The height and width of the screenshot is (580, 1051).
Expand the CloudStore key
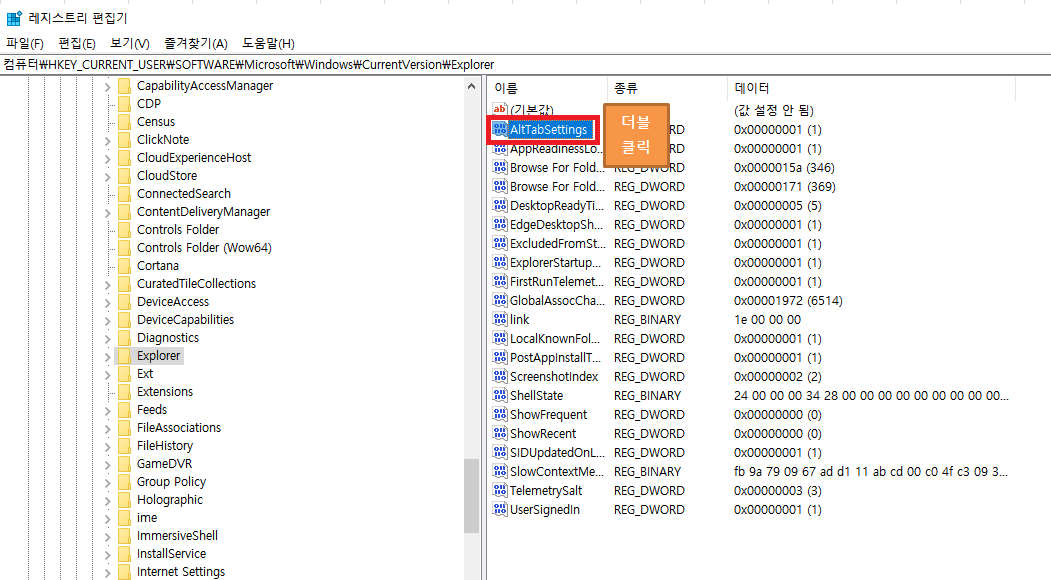point(108,176)
